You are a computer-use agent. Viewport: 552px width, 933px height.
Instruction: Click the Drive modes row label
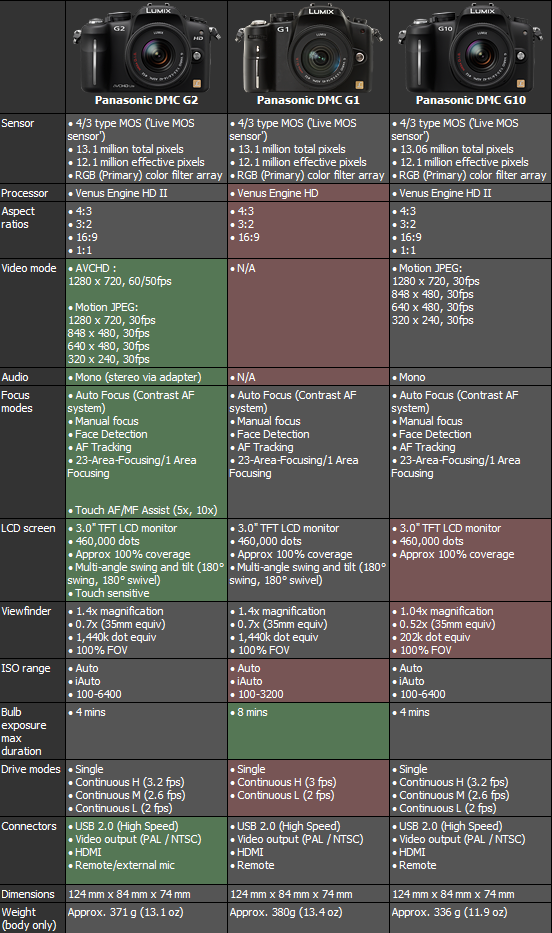click(x=31, y=769)
